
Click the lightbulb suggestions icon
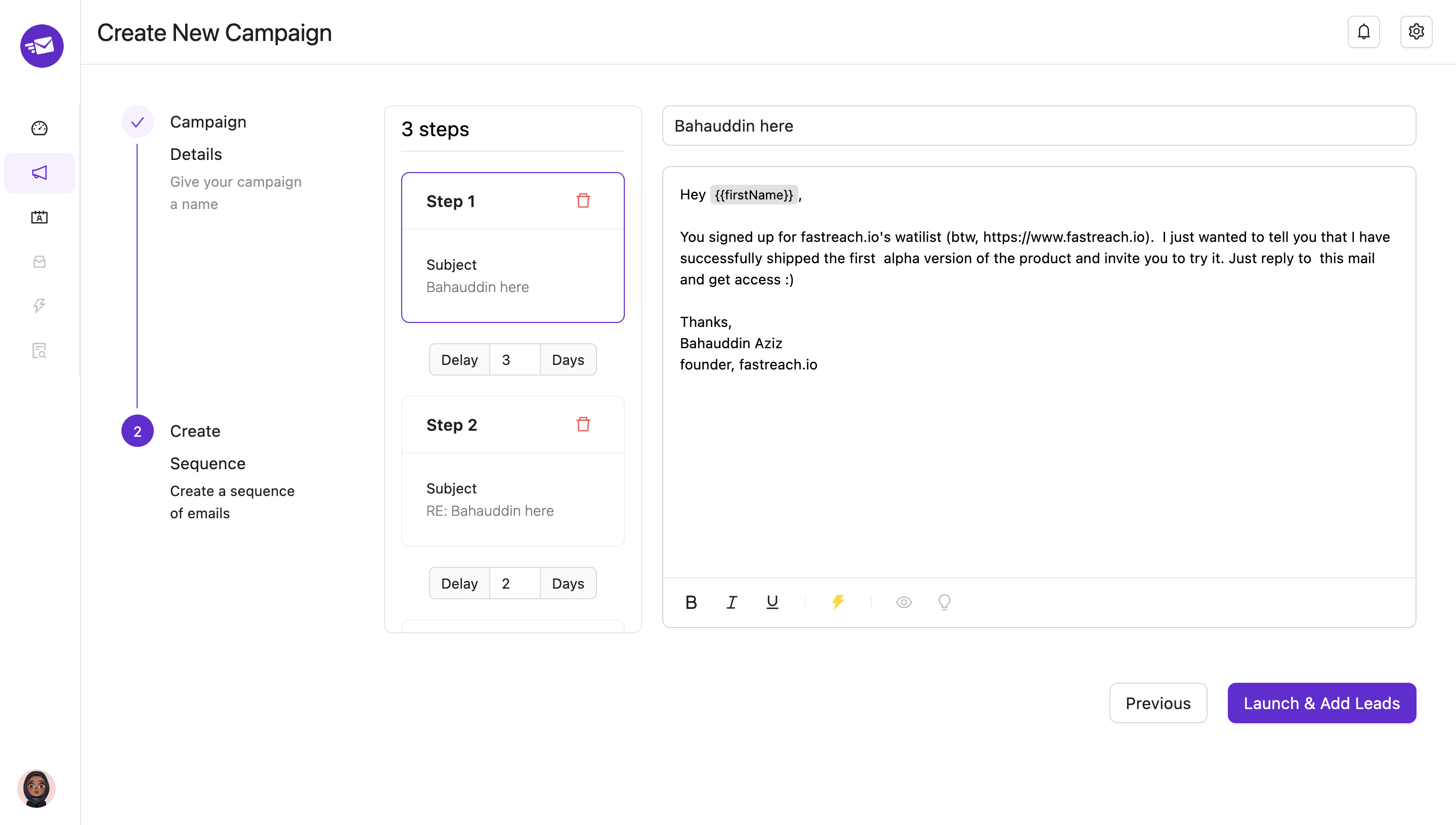click(944, 602)
